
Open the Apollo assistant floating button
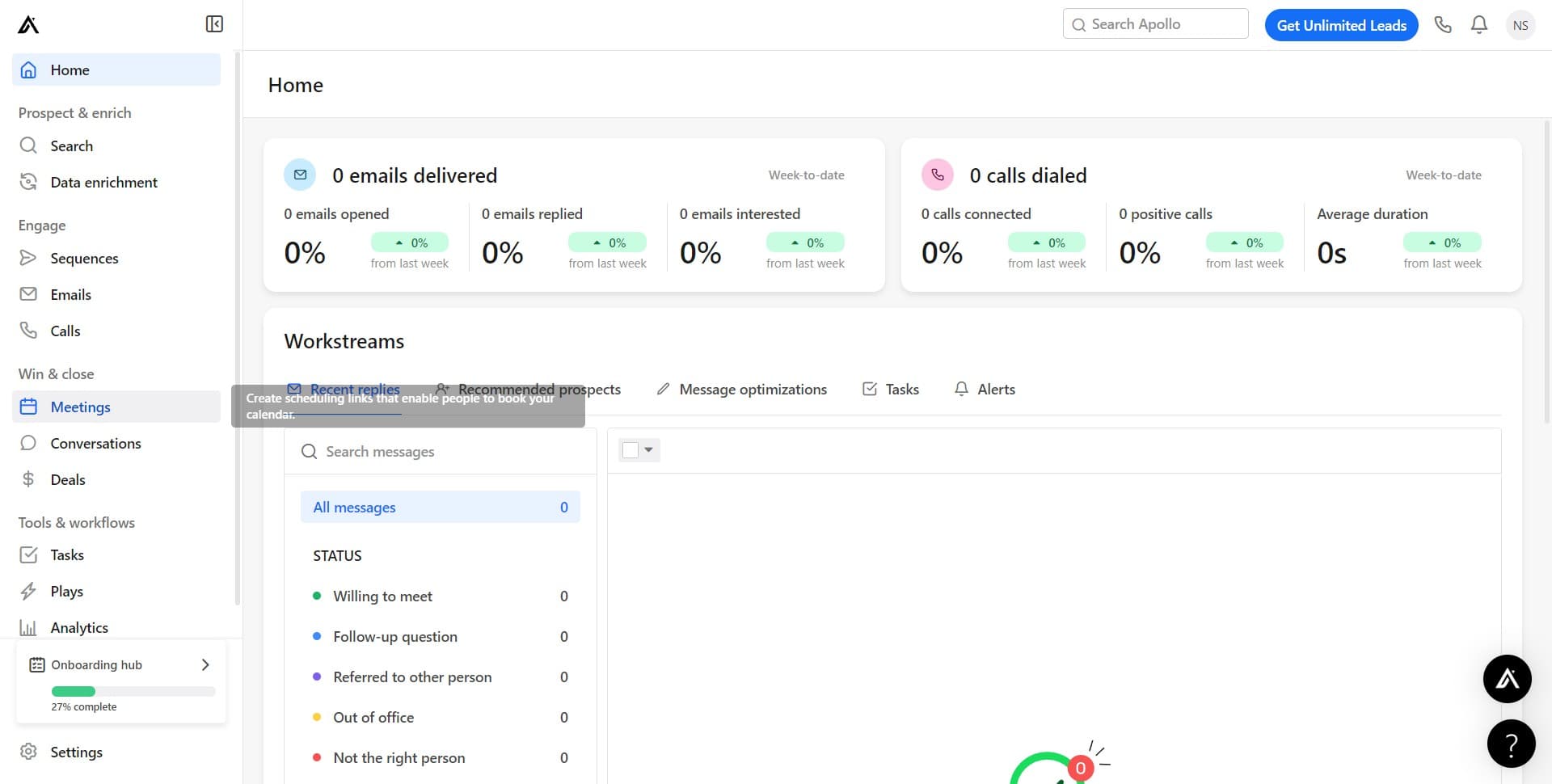[x=1507, y=679]
